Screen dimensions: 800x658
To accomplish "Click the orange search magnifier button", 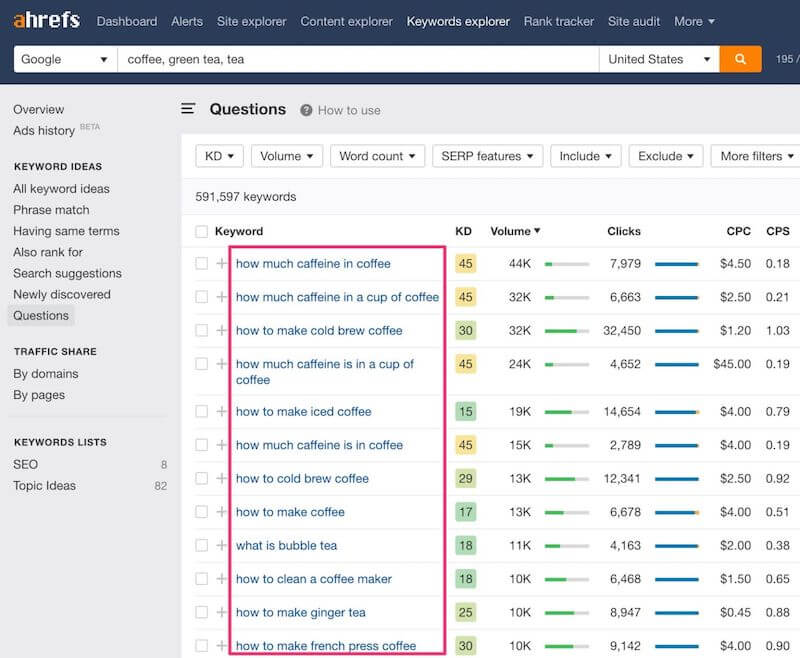I will tap(740, 59).
